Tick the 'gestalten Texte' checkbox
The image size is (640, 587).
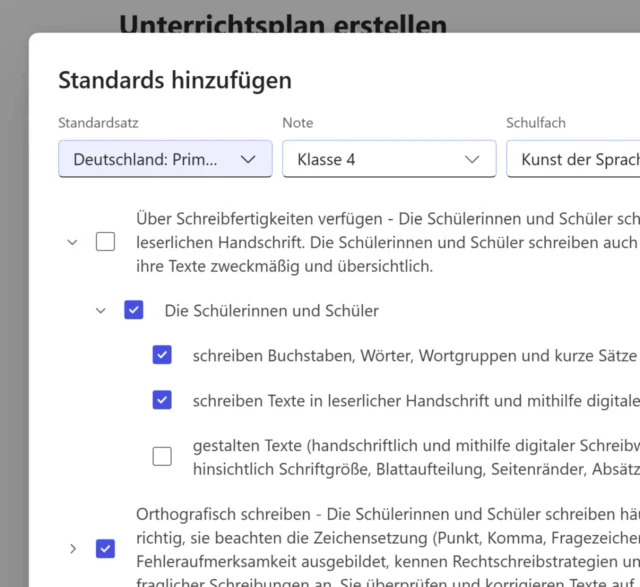point(162,456)
